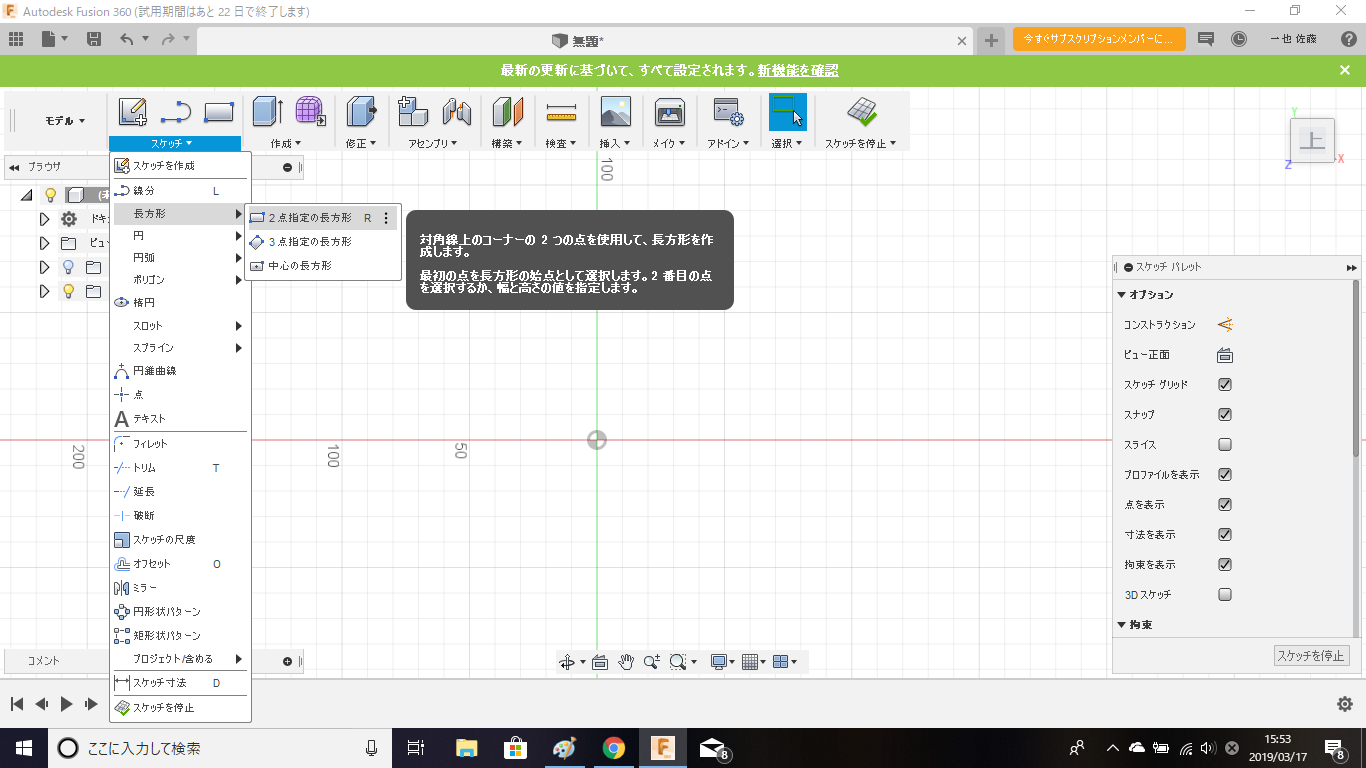Click the Joint icon in アセンブリ group

click(457, 112)
